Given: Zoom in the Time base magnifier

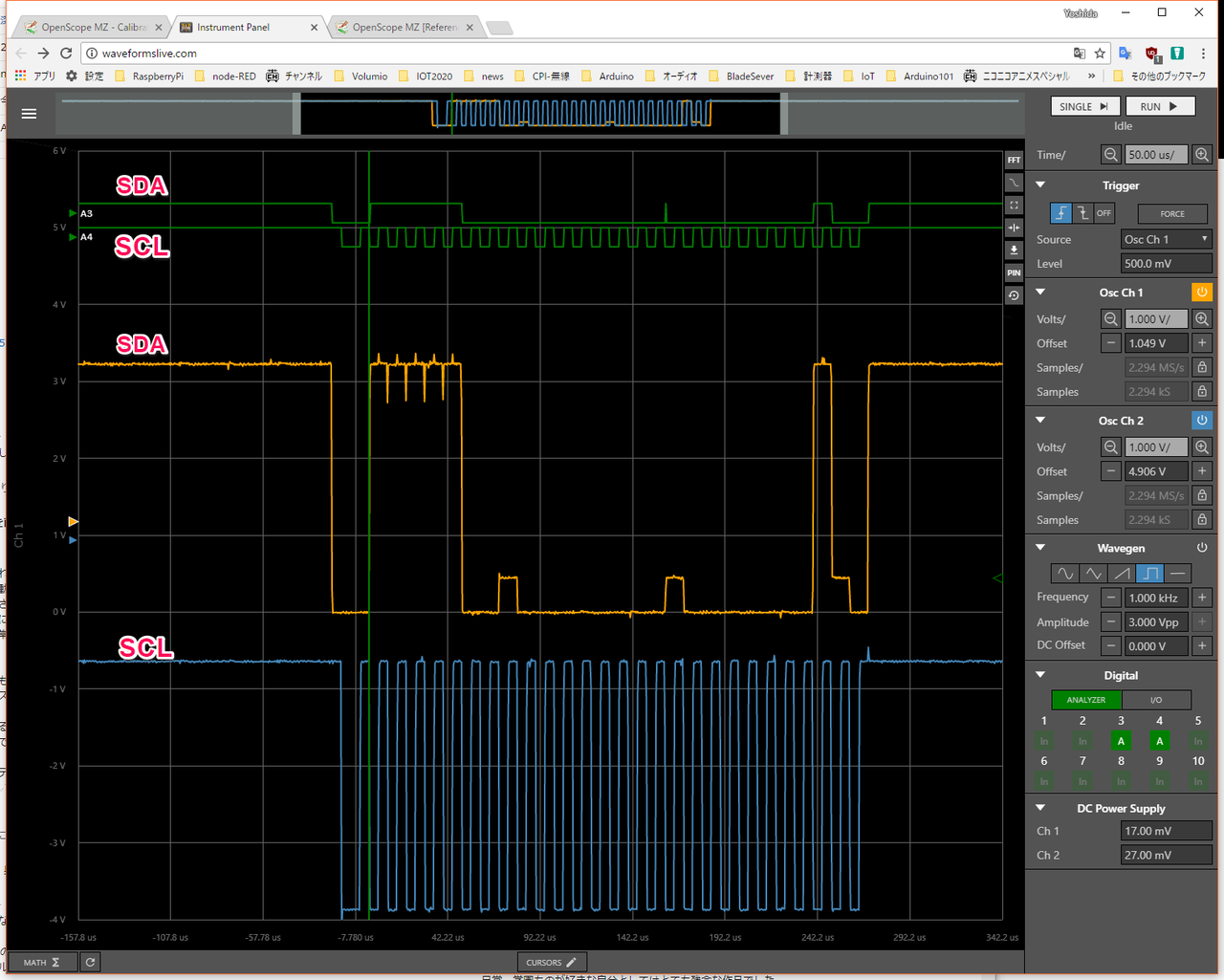Looking at the screenshot, I should point(1202,155).
